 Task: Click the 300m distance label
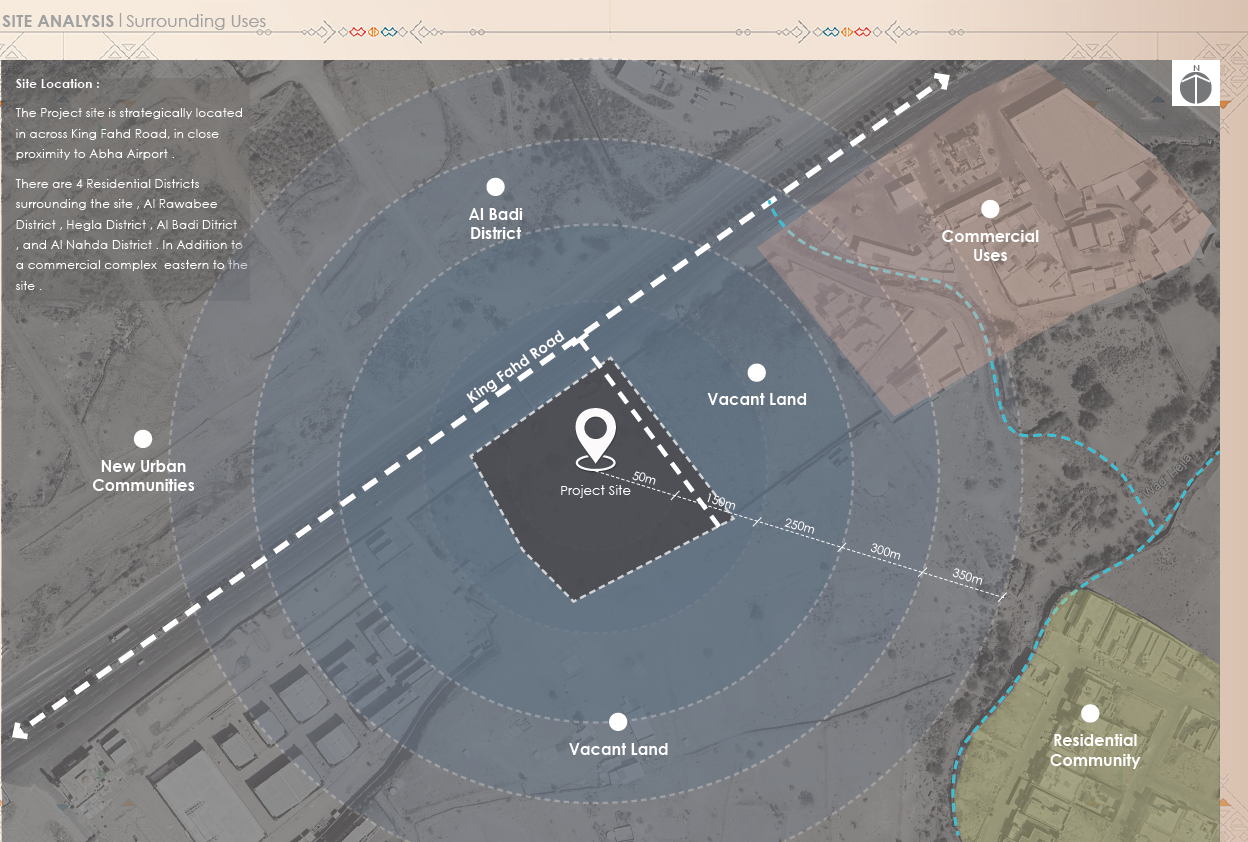point(885,551)
